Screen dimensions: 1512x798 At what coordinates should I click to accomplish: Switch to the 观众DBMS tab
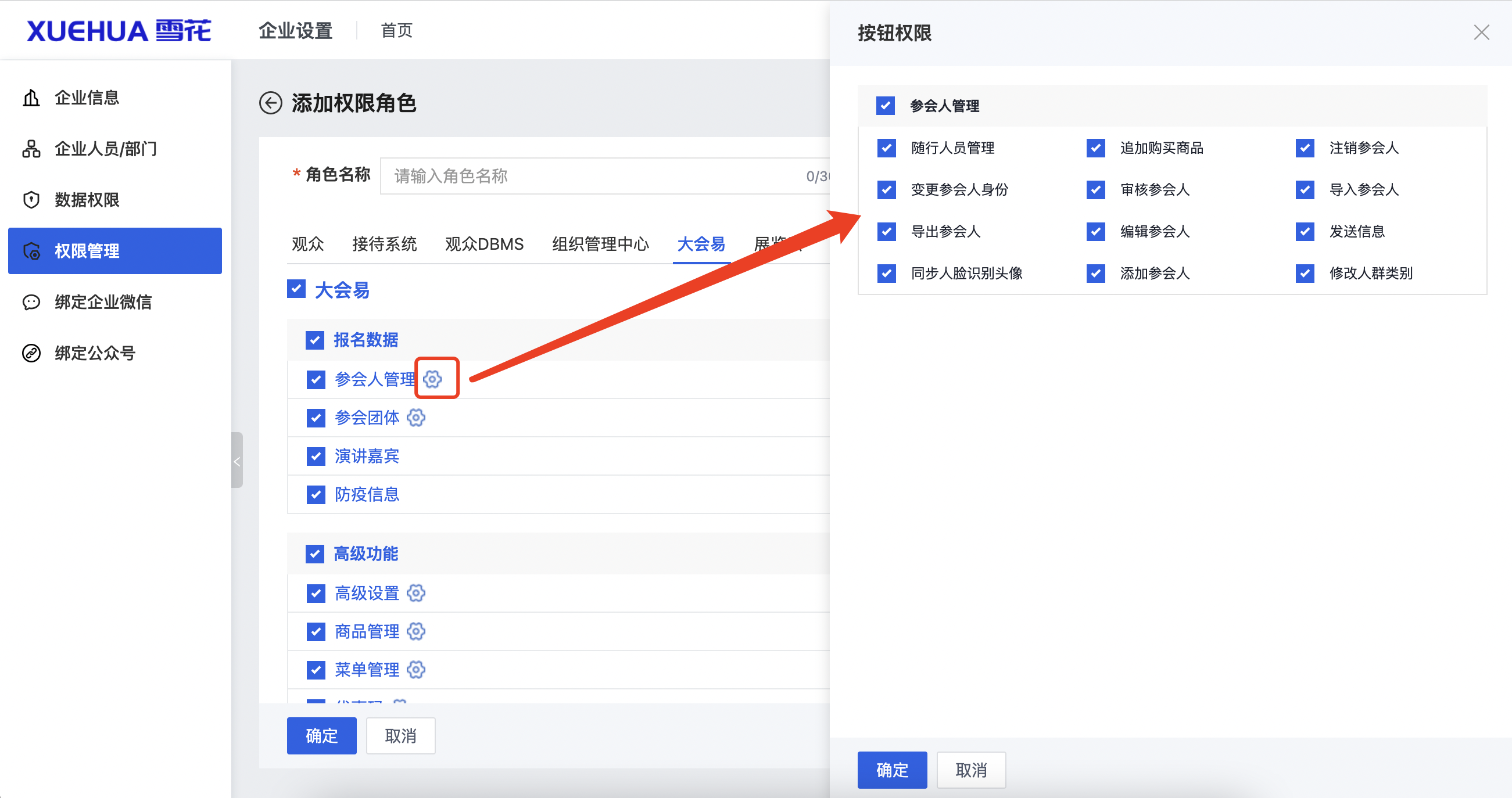coord(483,243)
